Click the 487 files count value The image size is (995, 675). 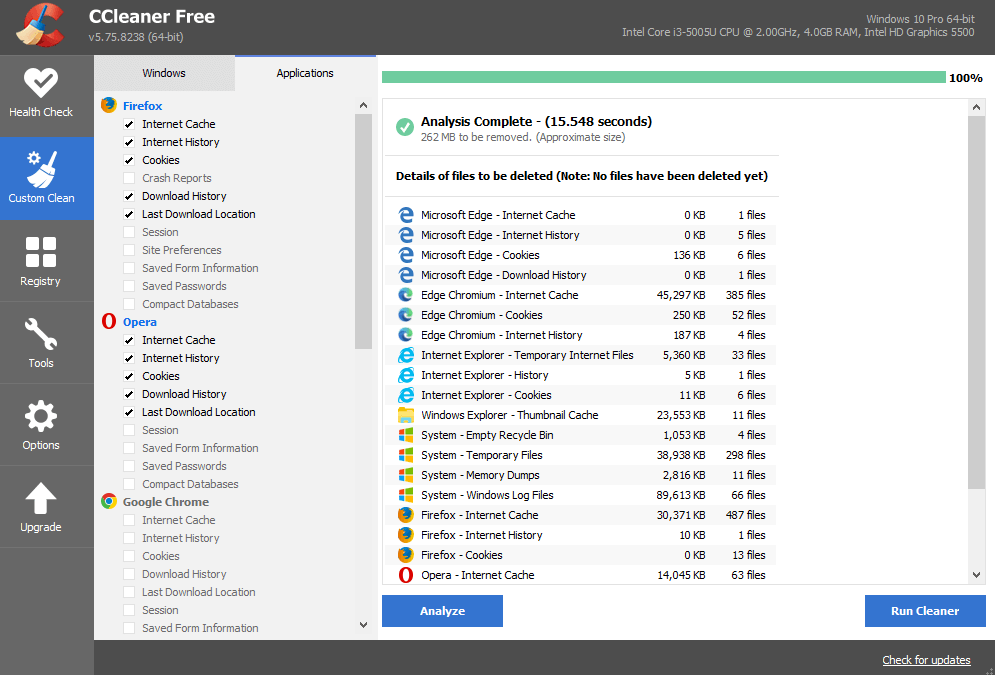point(746,515)
